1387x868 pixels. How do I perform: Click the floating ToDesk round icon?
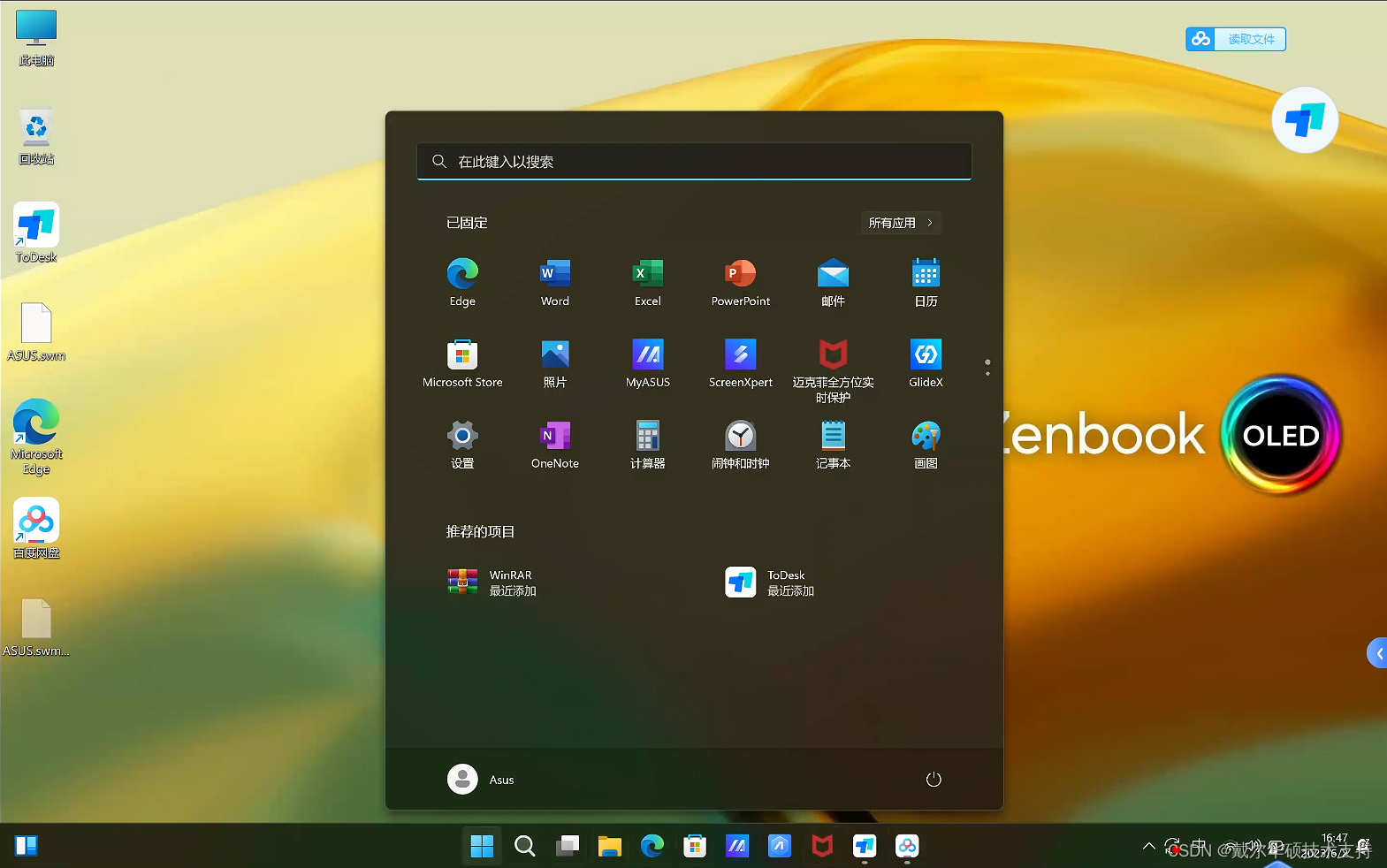(1305, 119)
